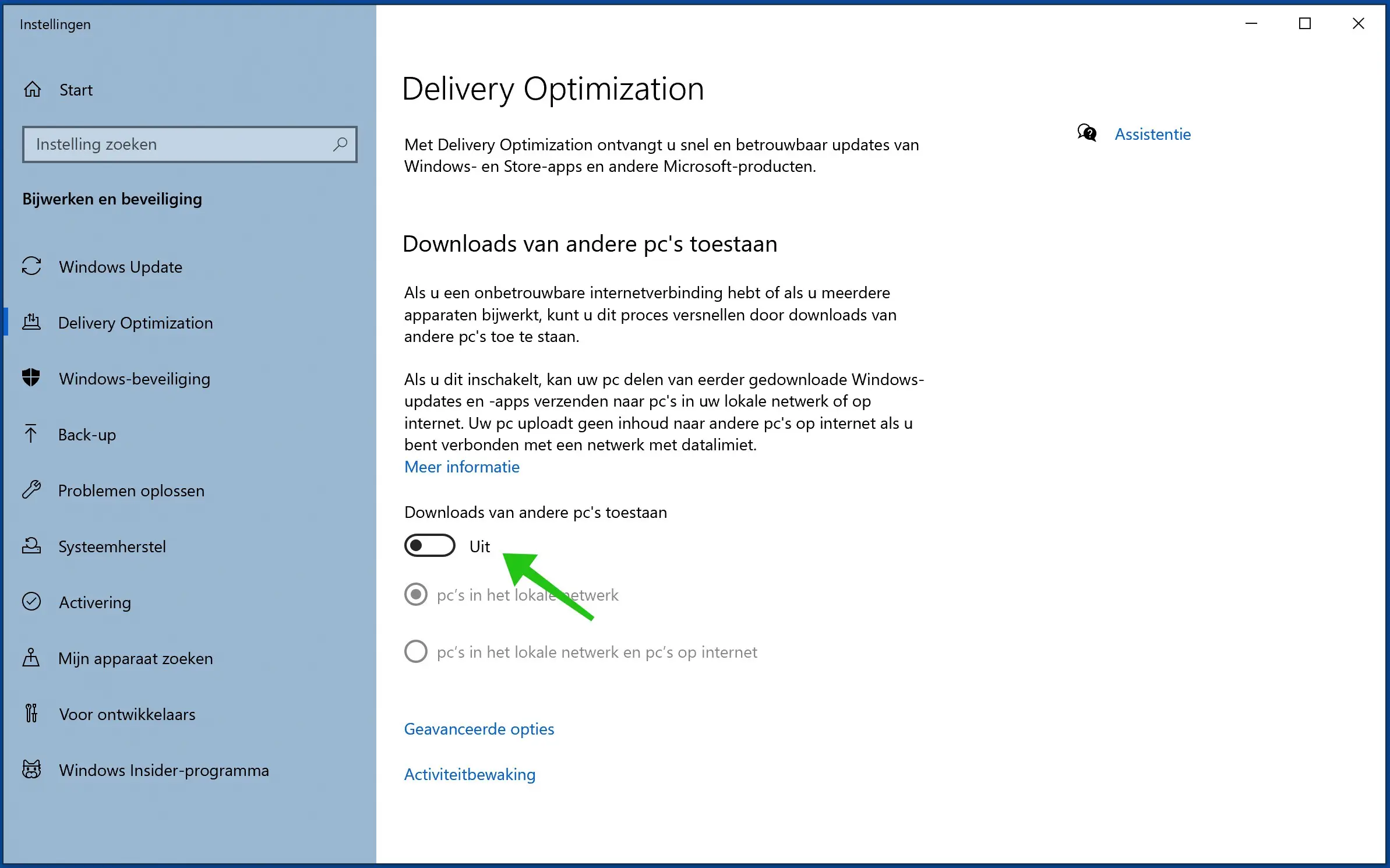Image resolution: width=1390 pixels, height=868 pixels.
Task: Click the Windows Update refresh icon
Action: click(31, 266)
